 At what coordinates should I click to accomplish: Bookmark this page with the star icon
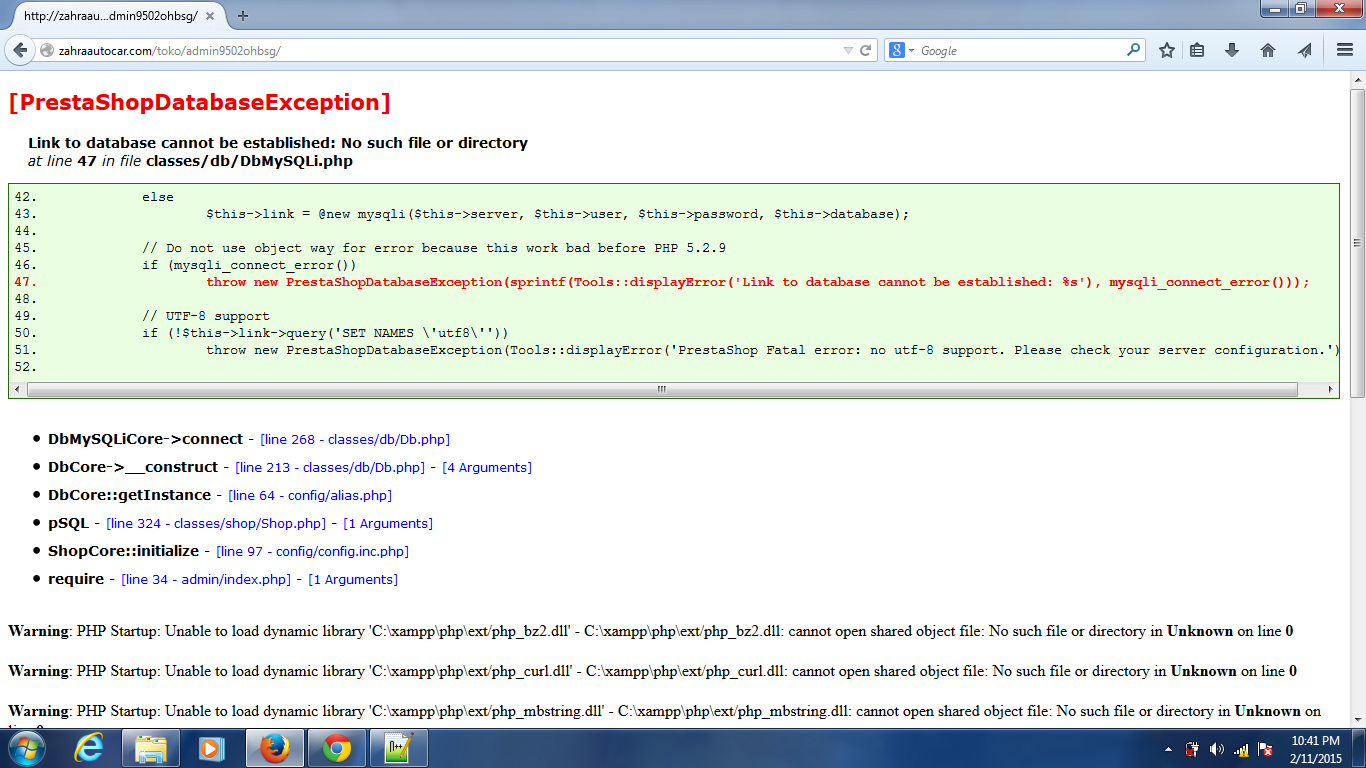click(x=1166, y=50)
